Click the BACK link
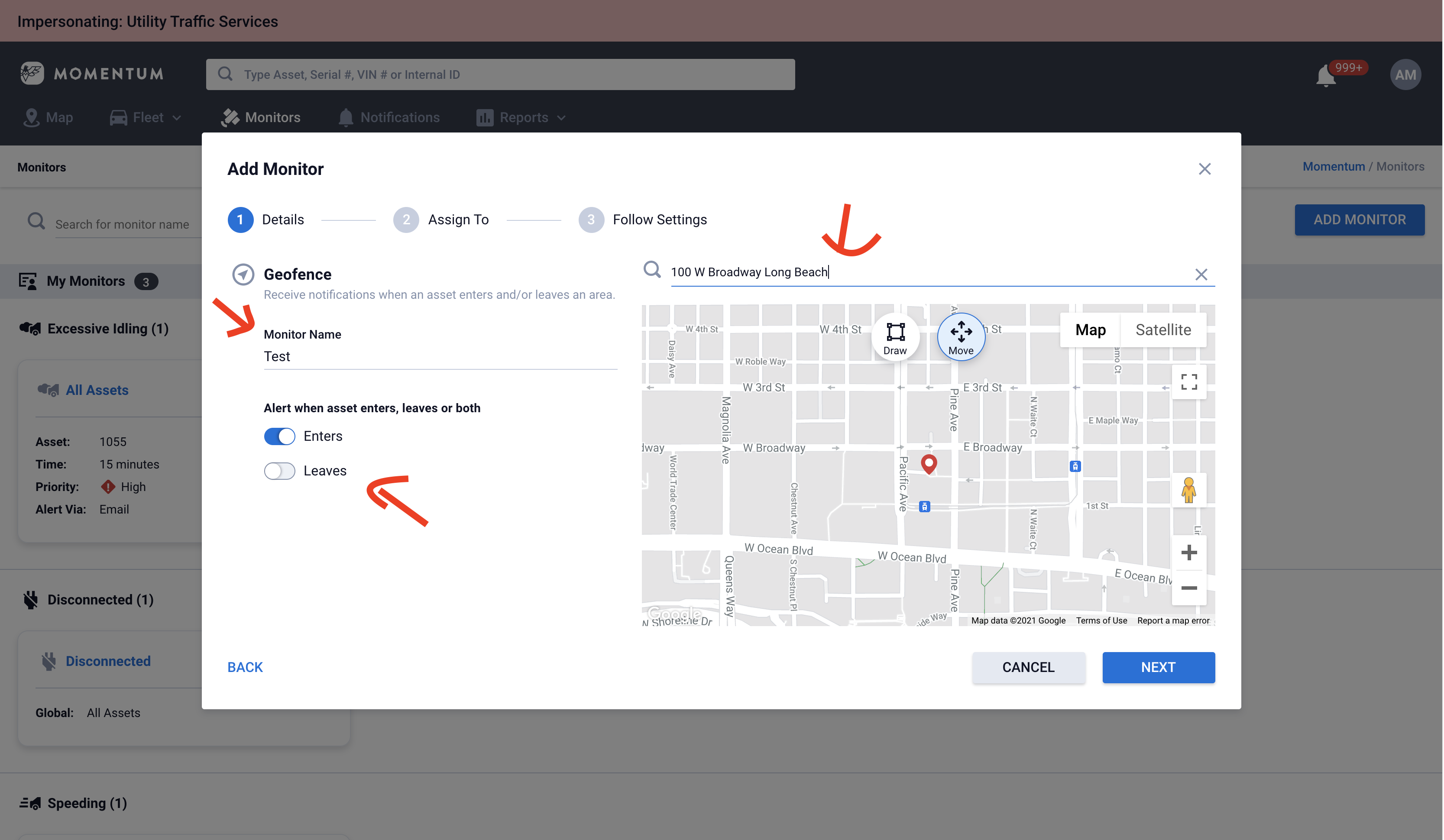Image resolution: width=1444 pixels, height=840 pixels. click(x=245, y=667)
